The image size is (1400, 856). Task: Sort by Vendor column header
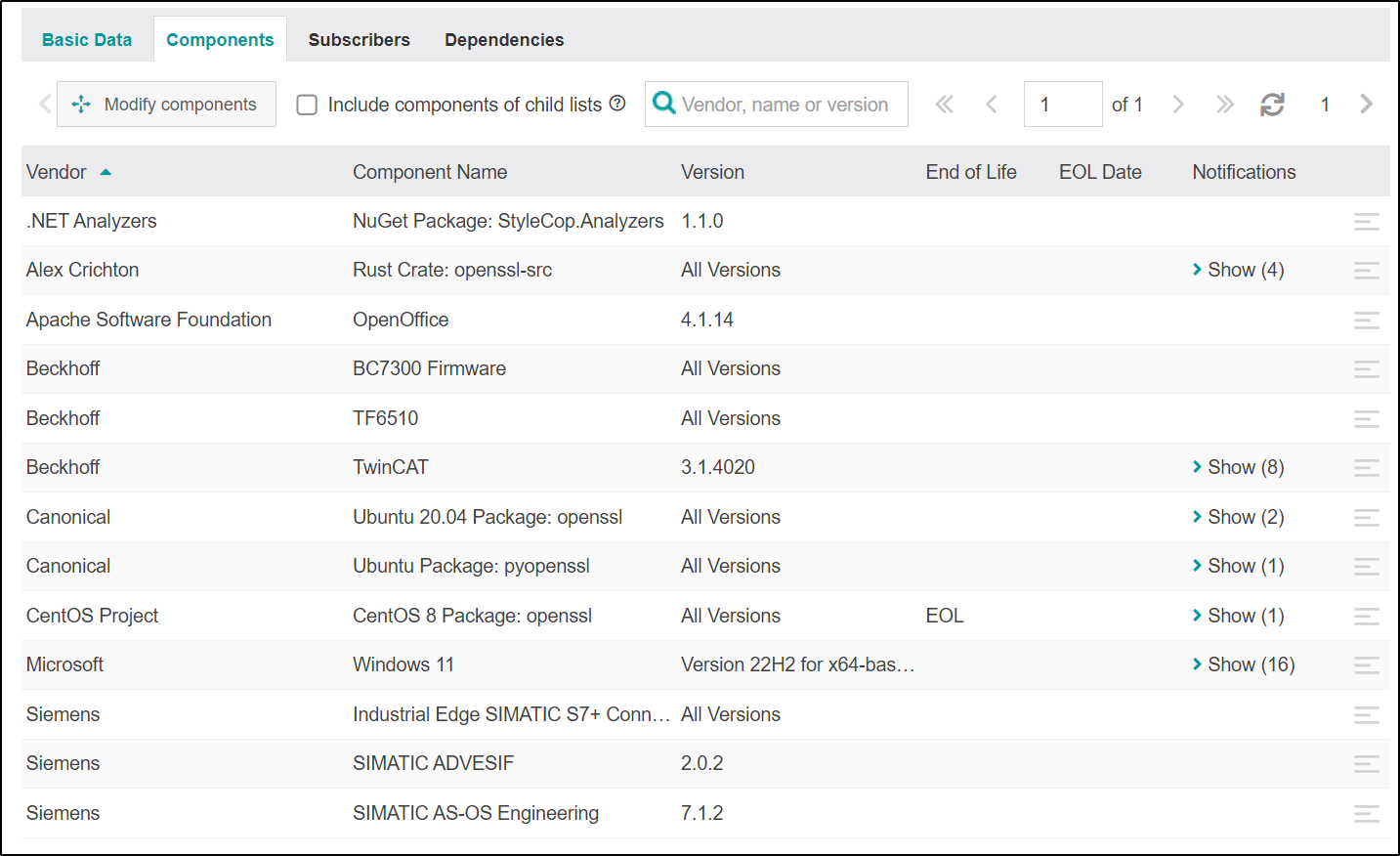68,172
